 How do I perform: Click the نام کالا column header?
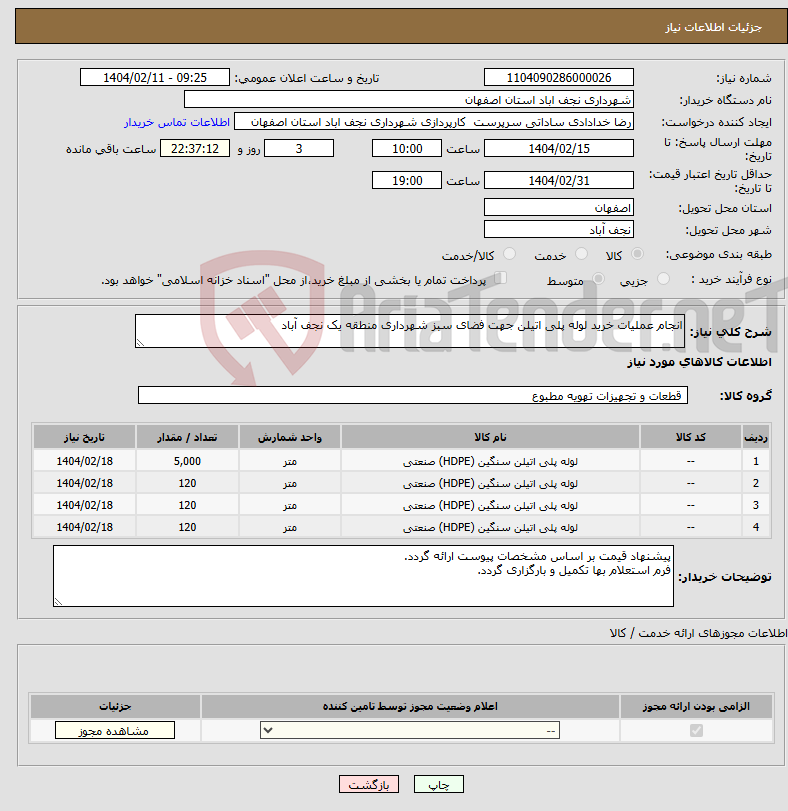(x=490, y=438)
